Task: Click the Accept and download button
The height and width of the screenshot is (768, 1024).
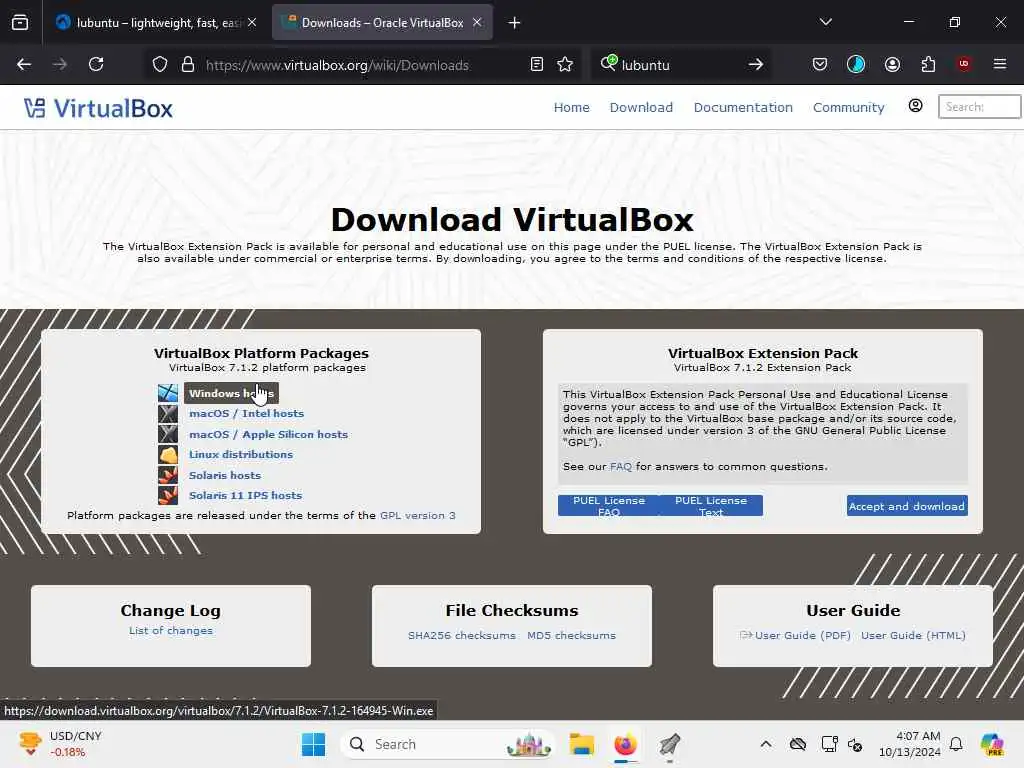Action: tap(907, 506)
